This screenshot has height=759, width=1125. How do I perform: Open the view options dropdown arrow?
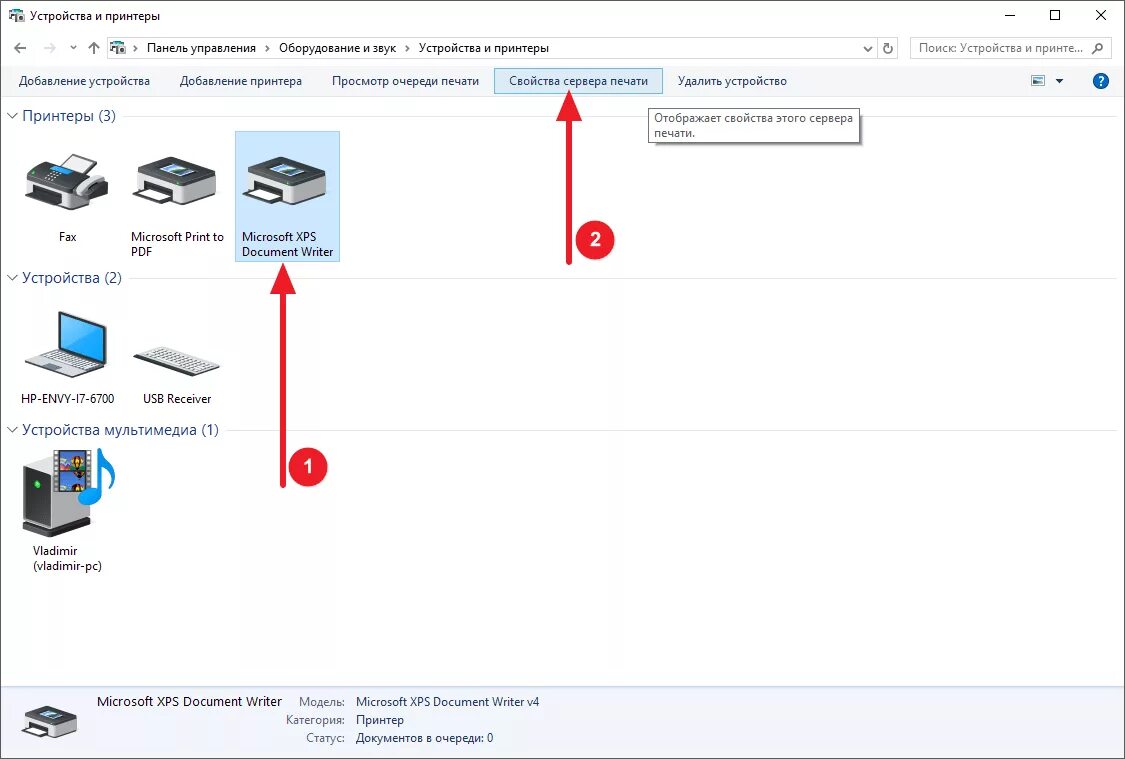tap(1060, 81)
